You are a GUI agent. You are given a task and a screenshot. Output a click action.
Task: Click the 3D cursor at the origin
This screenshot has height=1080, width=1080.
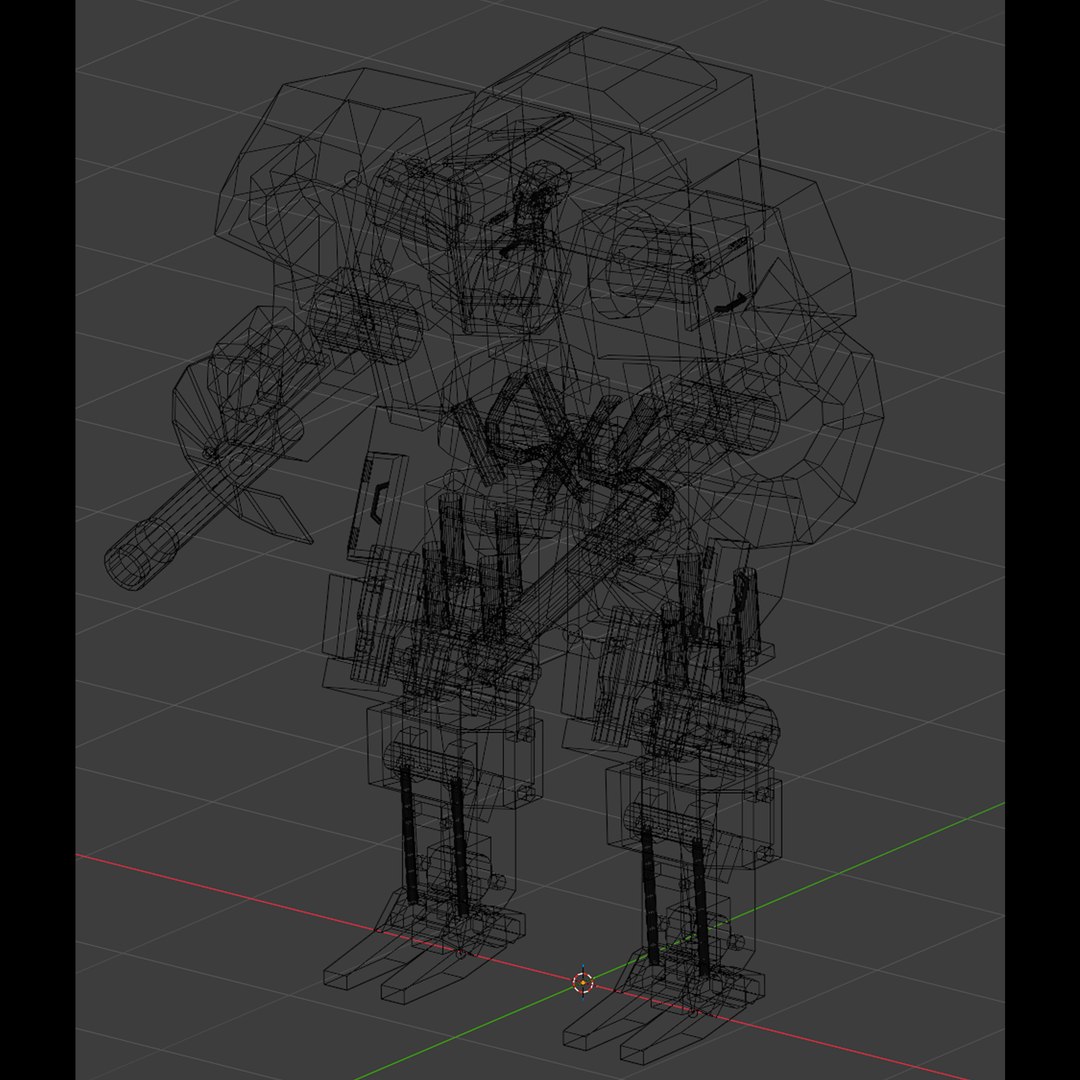[583, 982]
